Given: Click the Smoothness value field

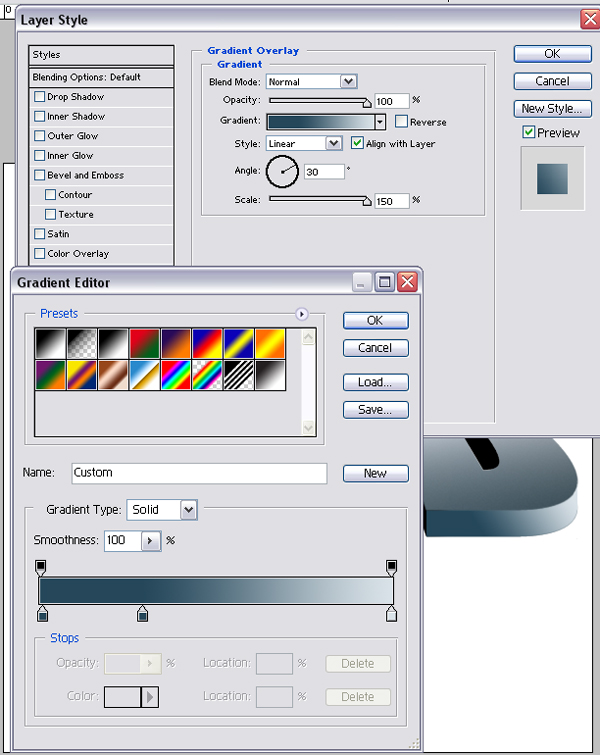Looking at the screenshot, I should pyautogui.click(x=123, y=541).
